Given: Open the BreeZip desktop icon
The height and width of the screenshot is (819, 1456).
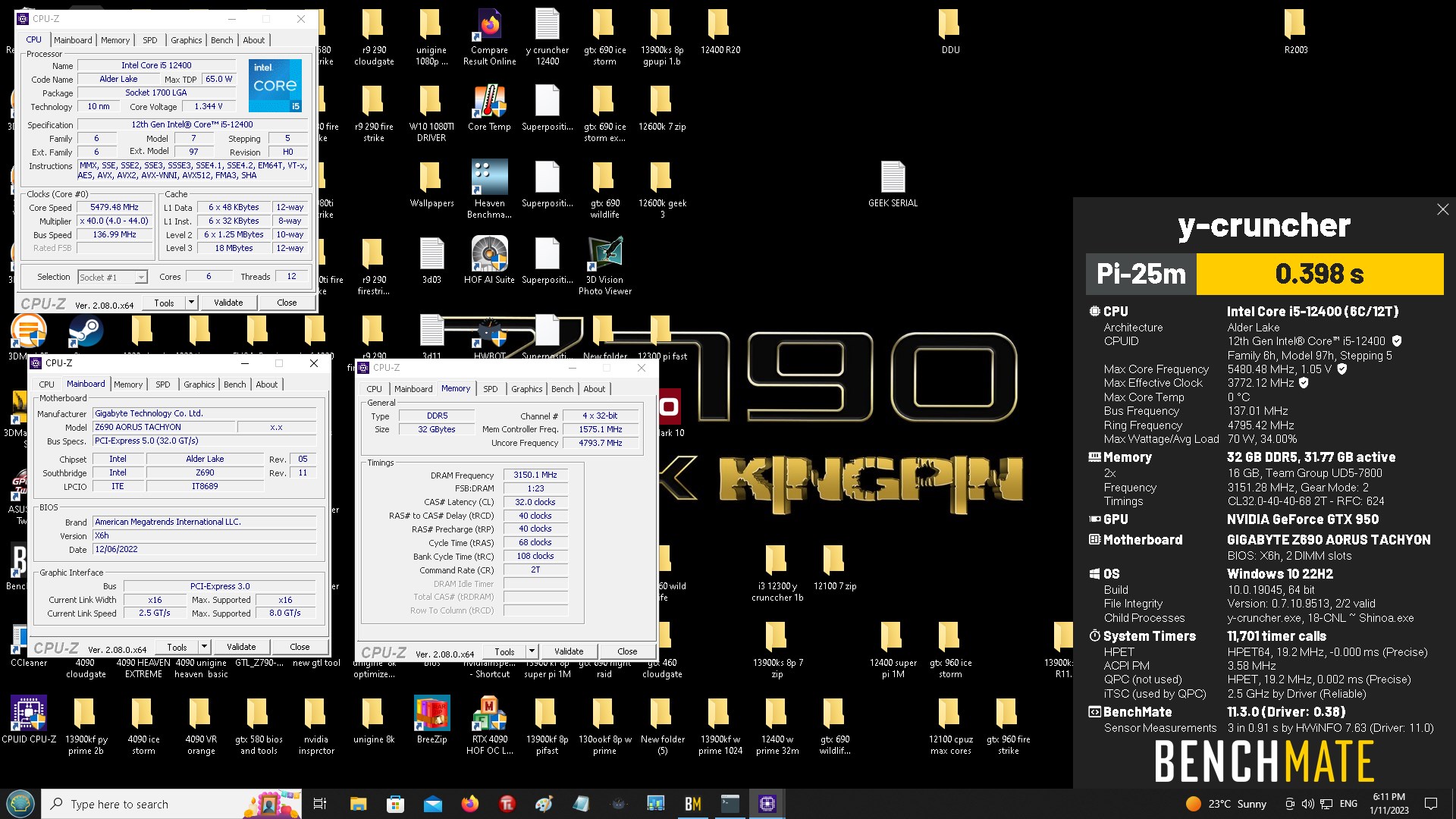Looking at the screenshot, I should (431, 719).
